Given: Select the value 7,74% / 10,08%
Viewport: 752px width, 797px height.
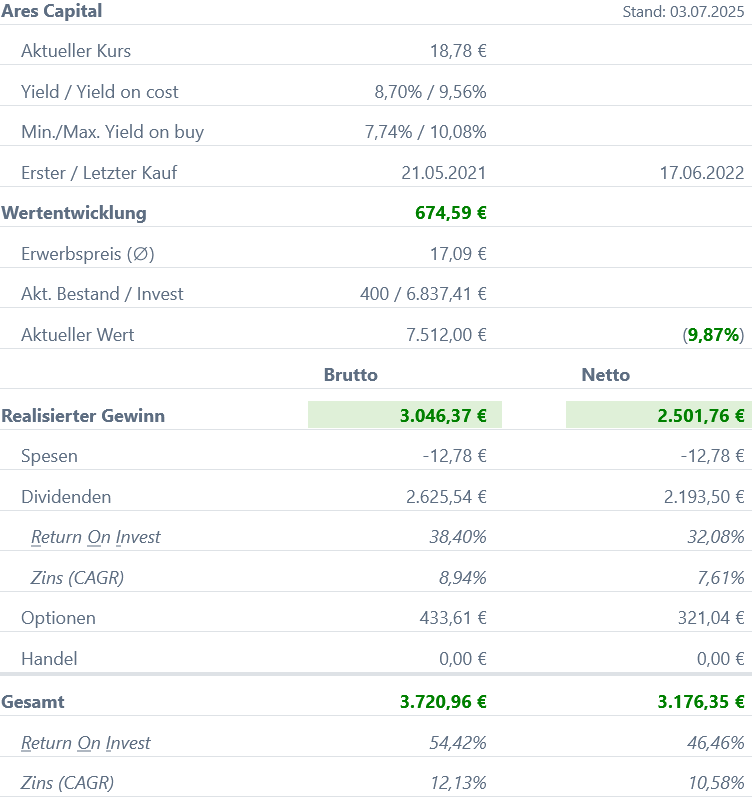Looking at the screenshot, I should [x=425, y=132].
